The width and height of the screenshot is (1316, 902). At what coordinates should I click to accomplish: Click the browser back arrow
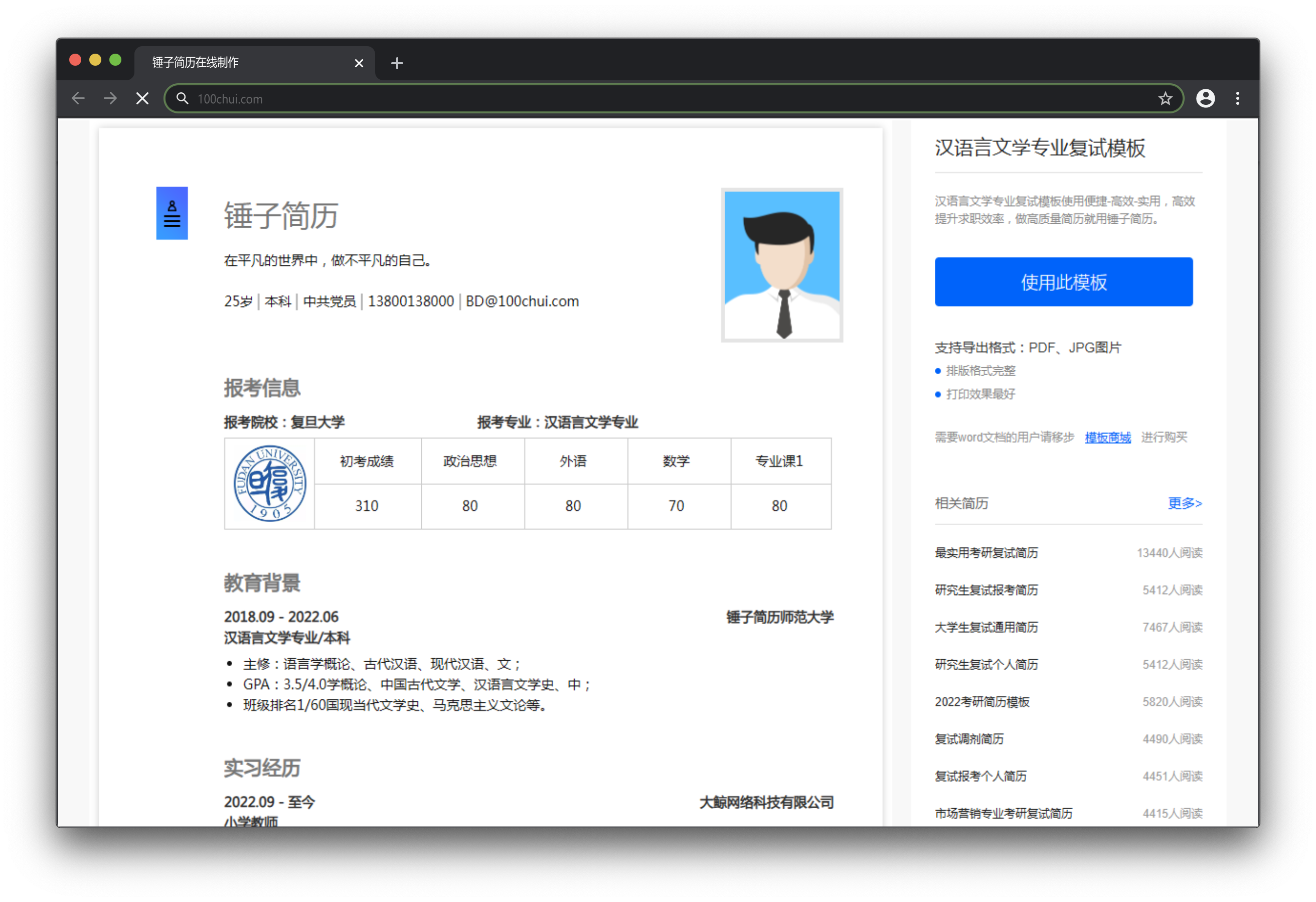click(78, 99)
